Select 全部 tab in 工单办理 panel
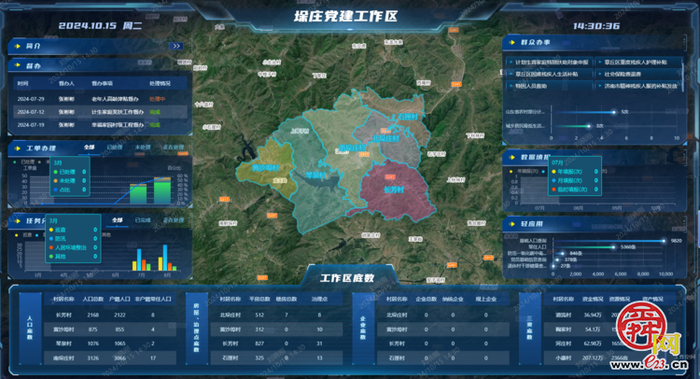Image resolution: width=700 pixels, height=379 pixels. pos(89,147)
